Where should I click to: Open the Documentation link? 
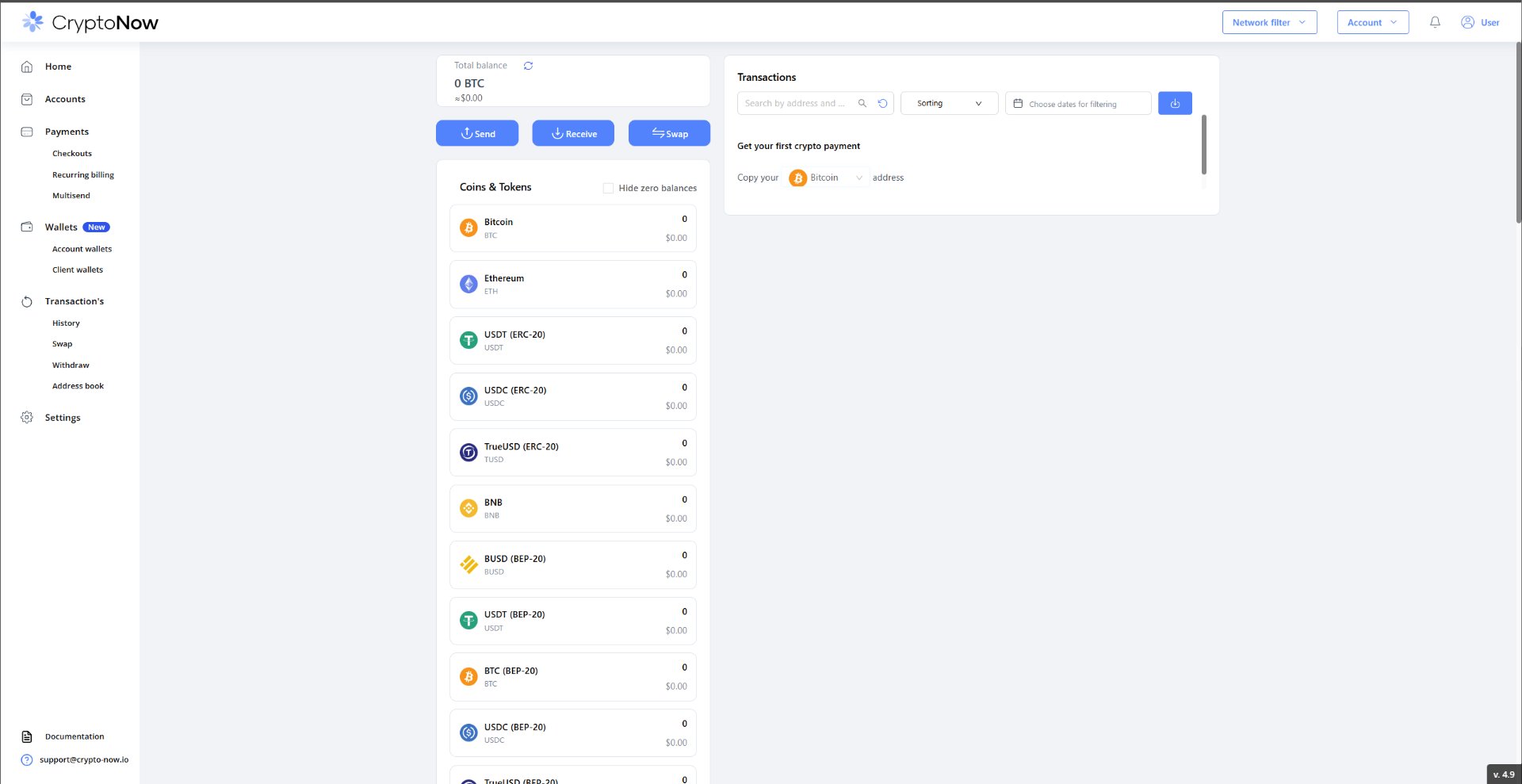click(75, 736)
